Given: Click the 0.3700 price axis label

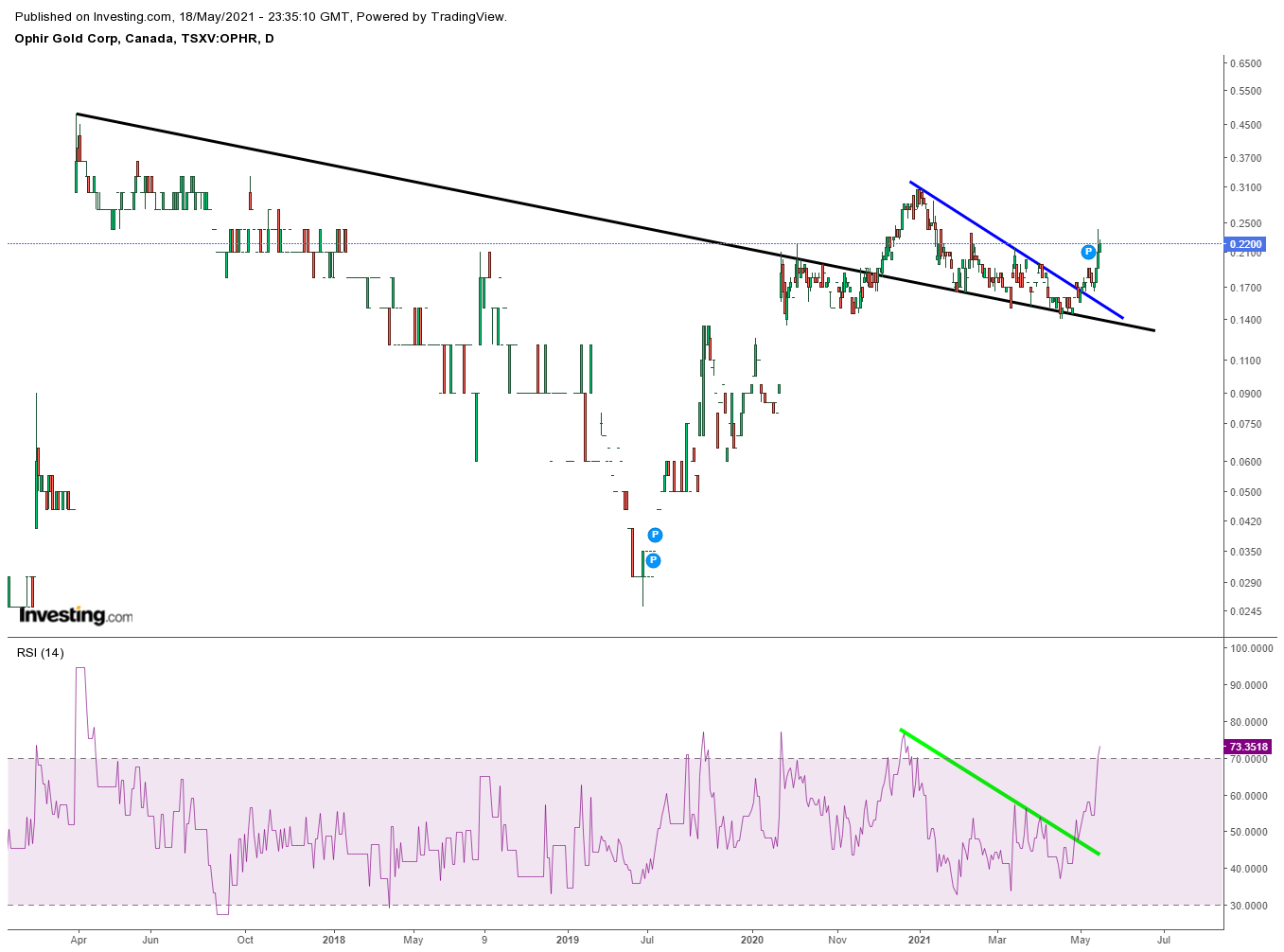Looking at the screenshot, I should point(1246,158).
